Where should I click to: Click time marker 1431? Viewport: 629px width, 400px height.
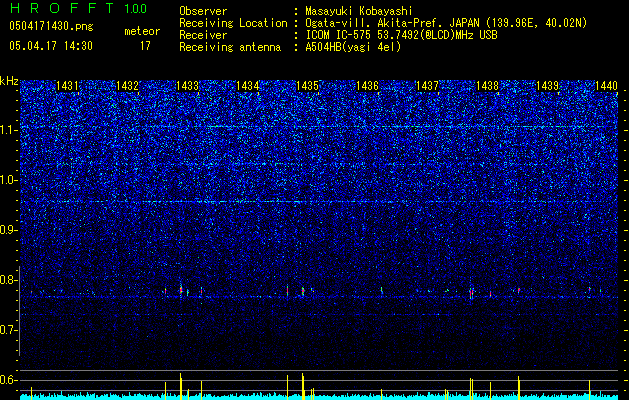(67, 86)
